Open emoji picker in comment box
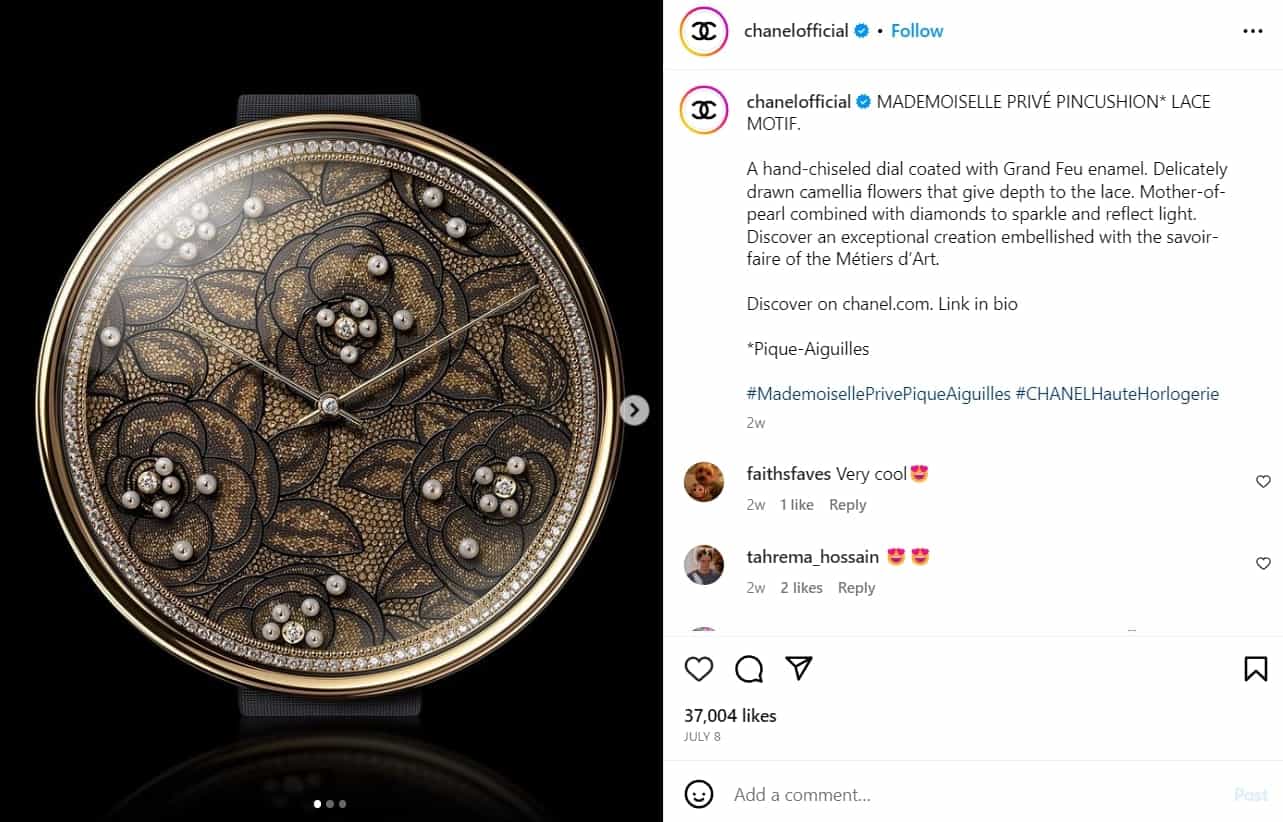The width and height of the screenshot is (1283, 822). pos(699,794)
